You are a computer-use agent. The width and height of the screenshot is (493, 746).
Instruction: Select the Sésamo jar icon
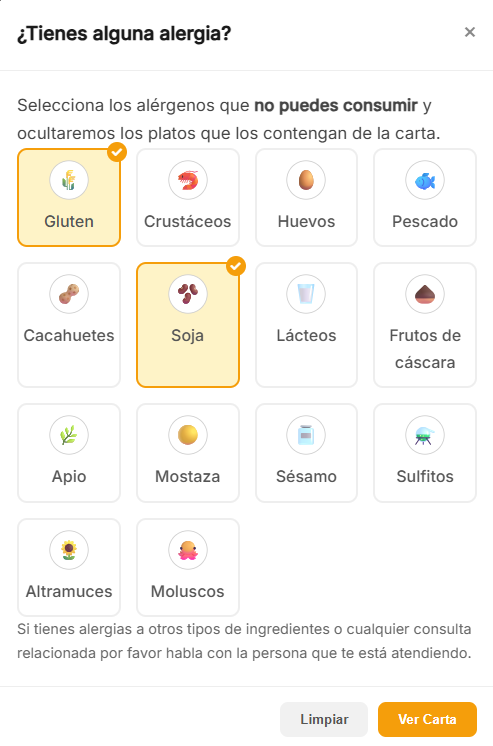(306, 435)
